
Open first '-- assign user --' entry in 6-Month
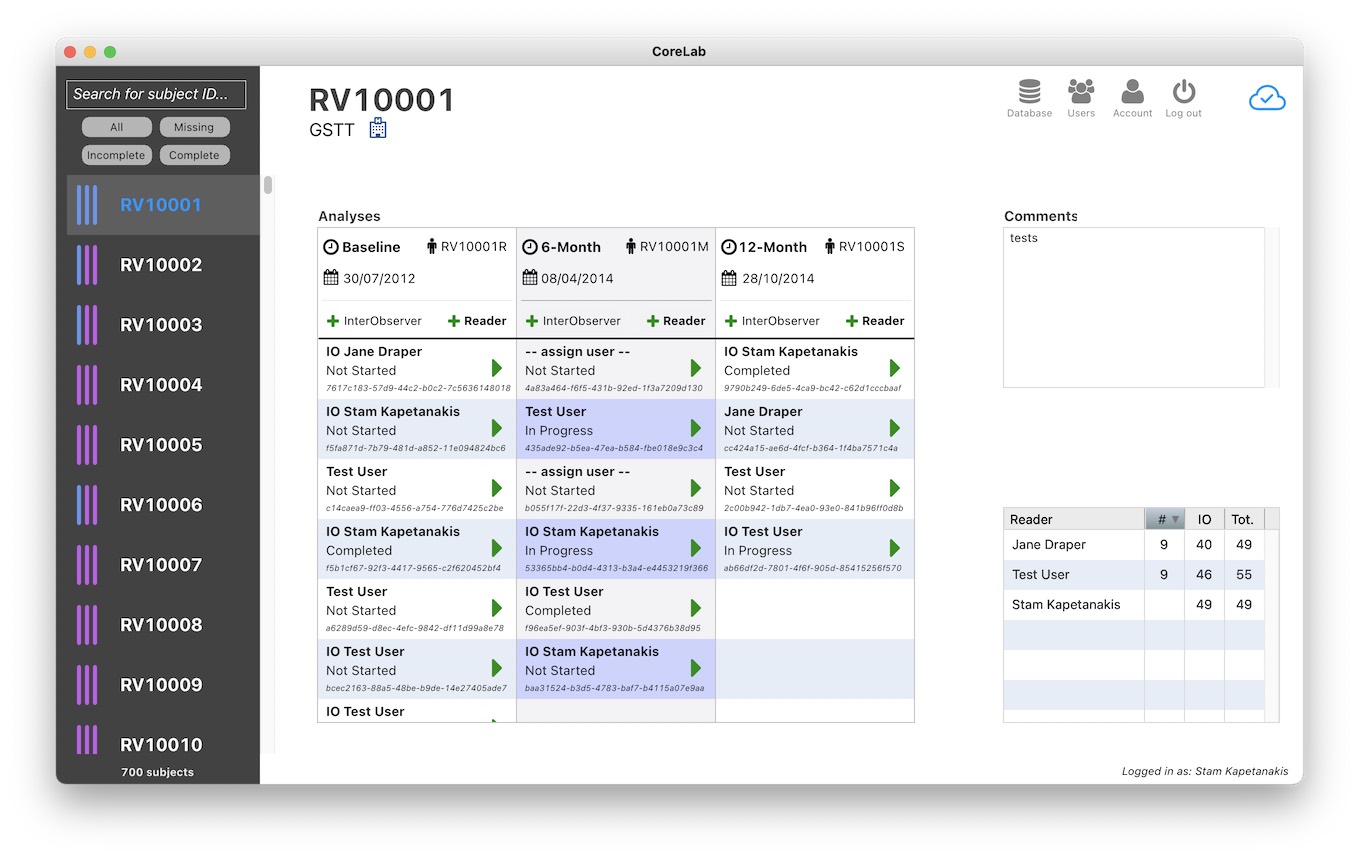tap(578, 352)
